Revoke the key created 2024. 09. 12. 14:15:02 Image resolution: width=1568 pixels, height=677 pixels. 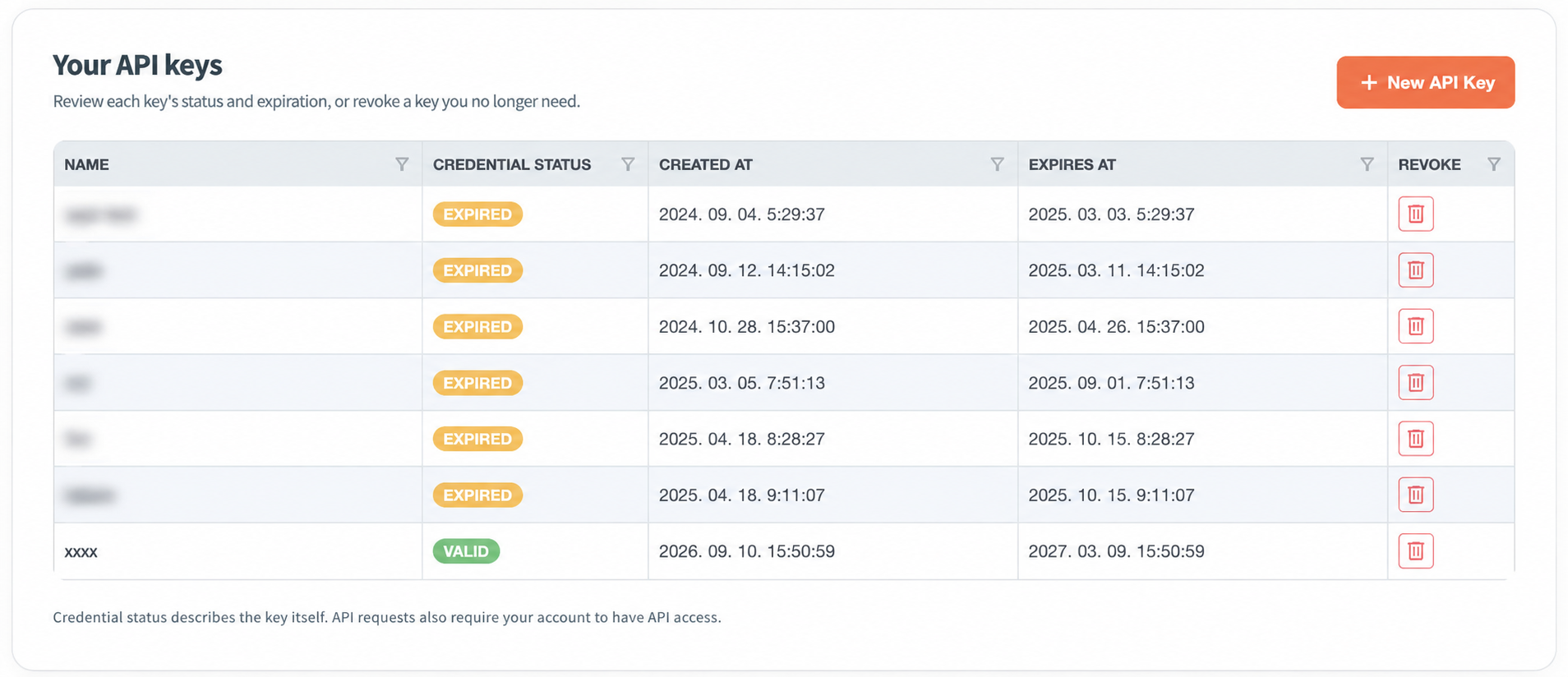click(1416, 269)
